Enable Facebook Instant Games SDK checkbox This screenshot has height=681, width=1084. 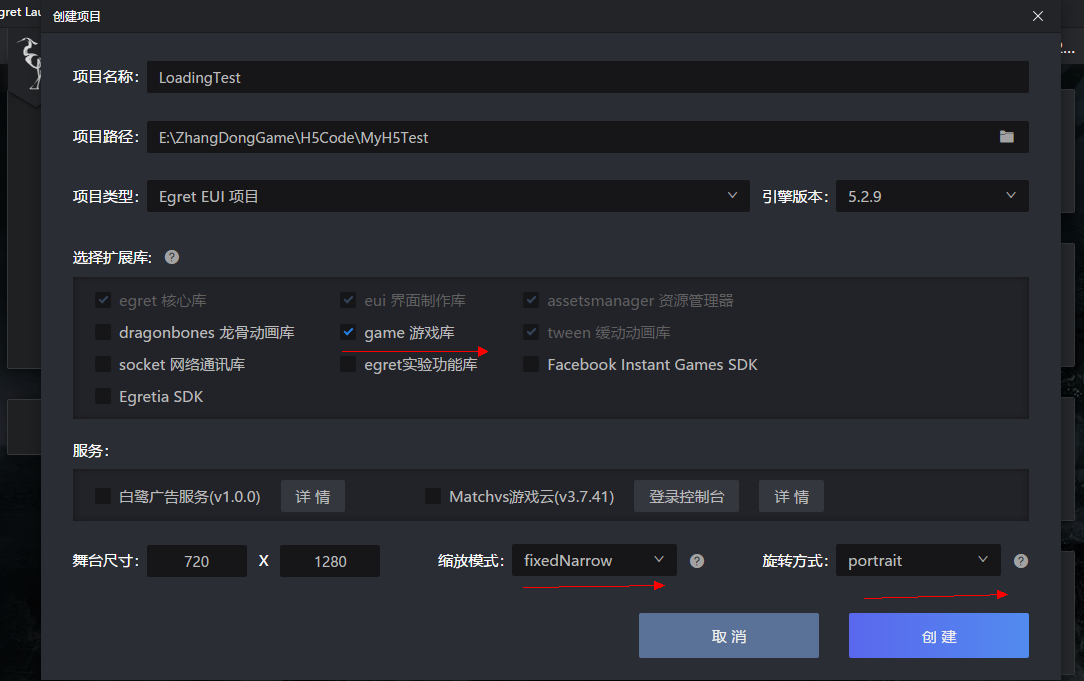531,364
